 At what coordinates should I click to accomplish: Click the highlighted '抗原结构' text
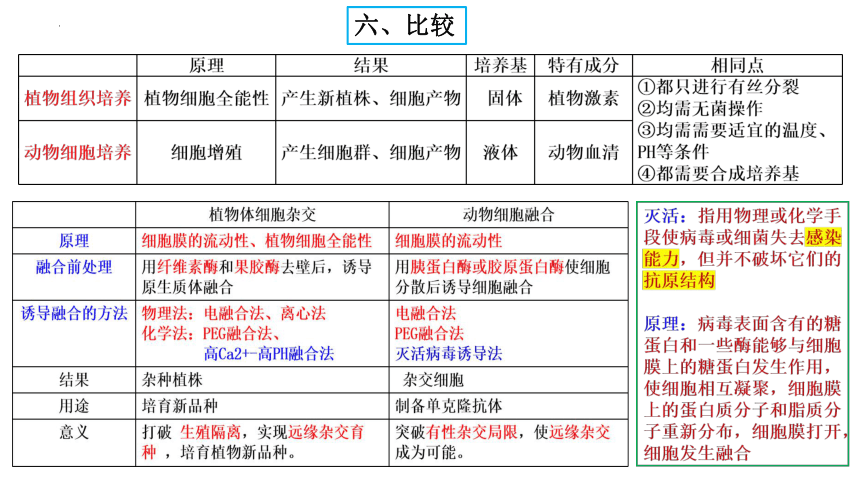(679, 281)
